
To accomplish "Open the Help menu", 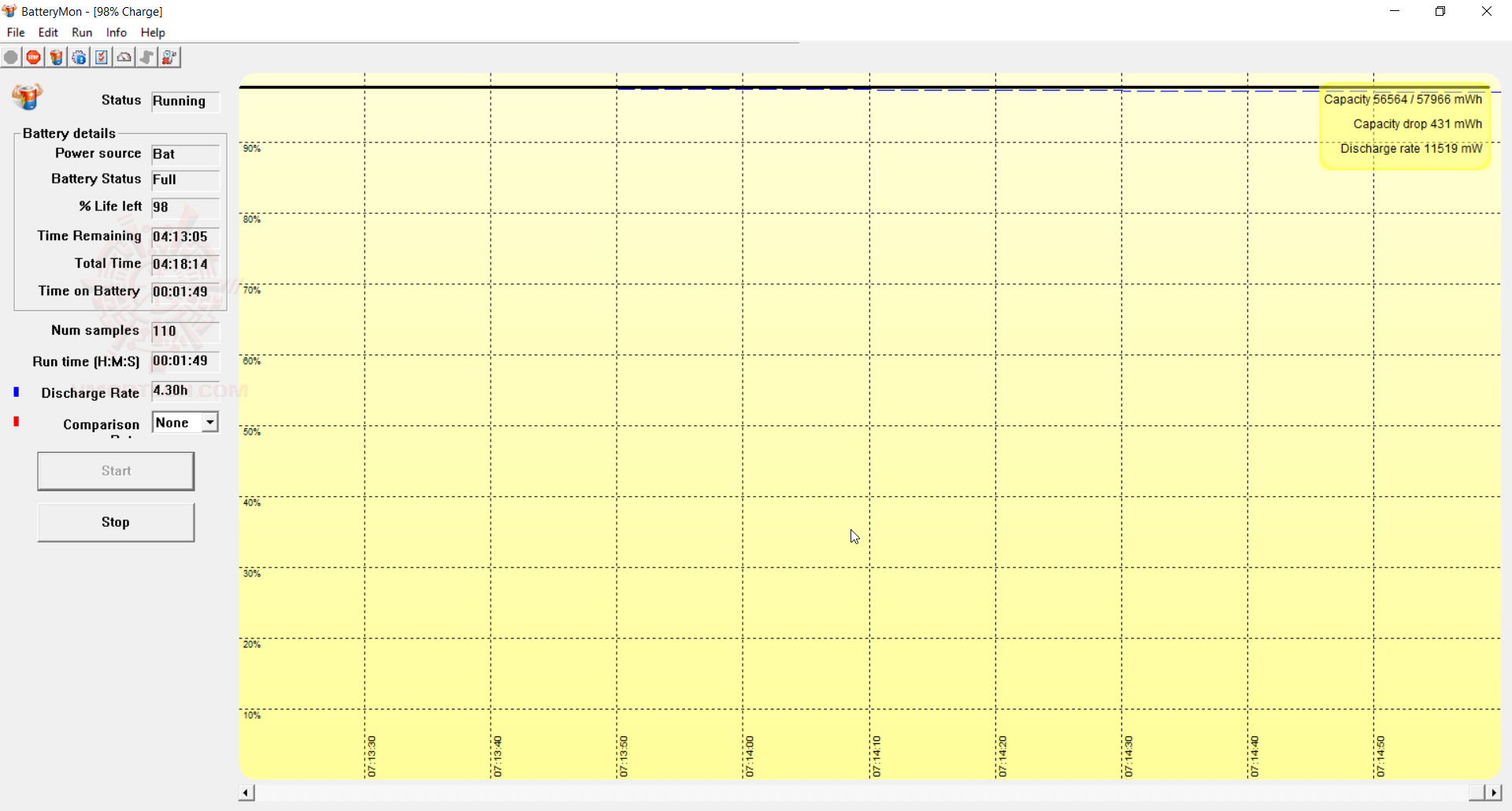I will (153, 32).
